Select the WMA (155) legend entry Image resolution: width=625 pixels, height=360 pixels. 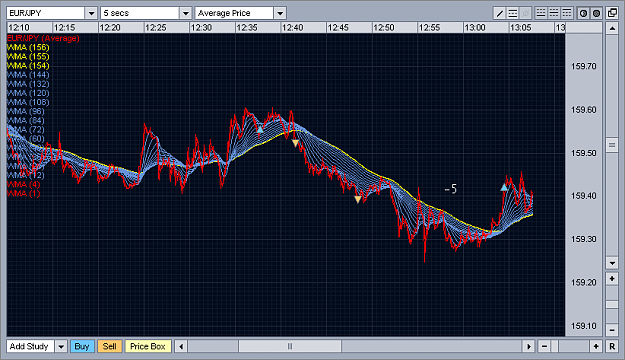(28, 57)
